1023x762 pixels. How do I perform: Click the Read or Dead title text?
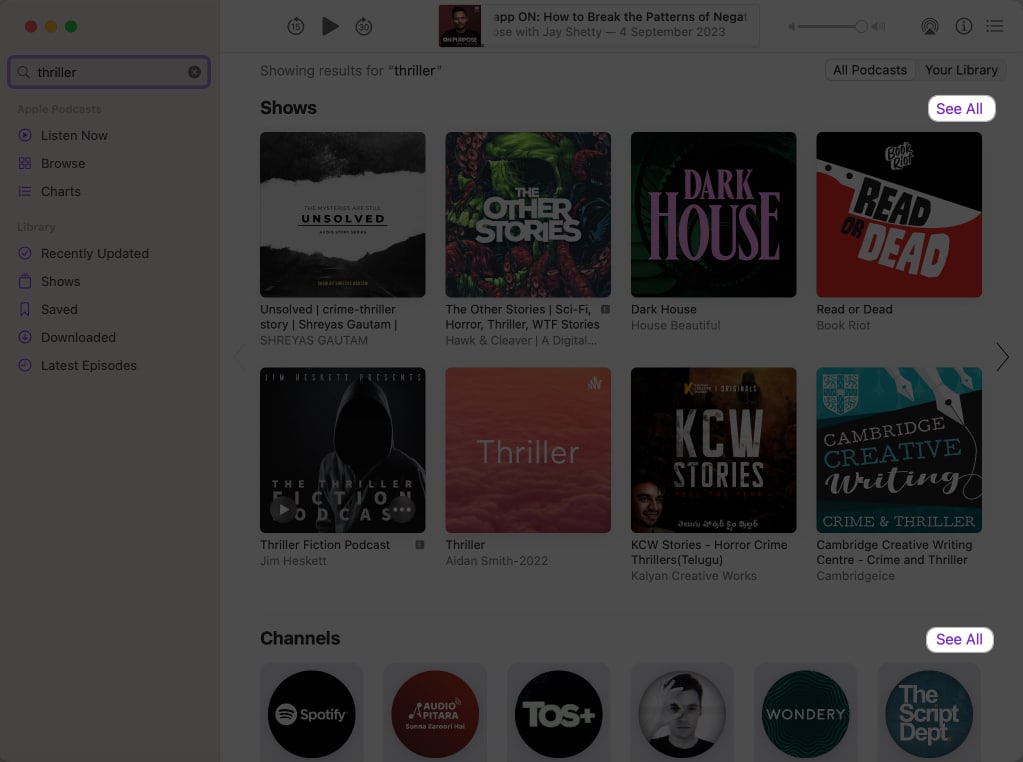click(x=854, y=309)
